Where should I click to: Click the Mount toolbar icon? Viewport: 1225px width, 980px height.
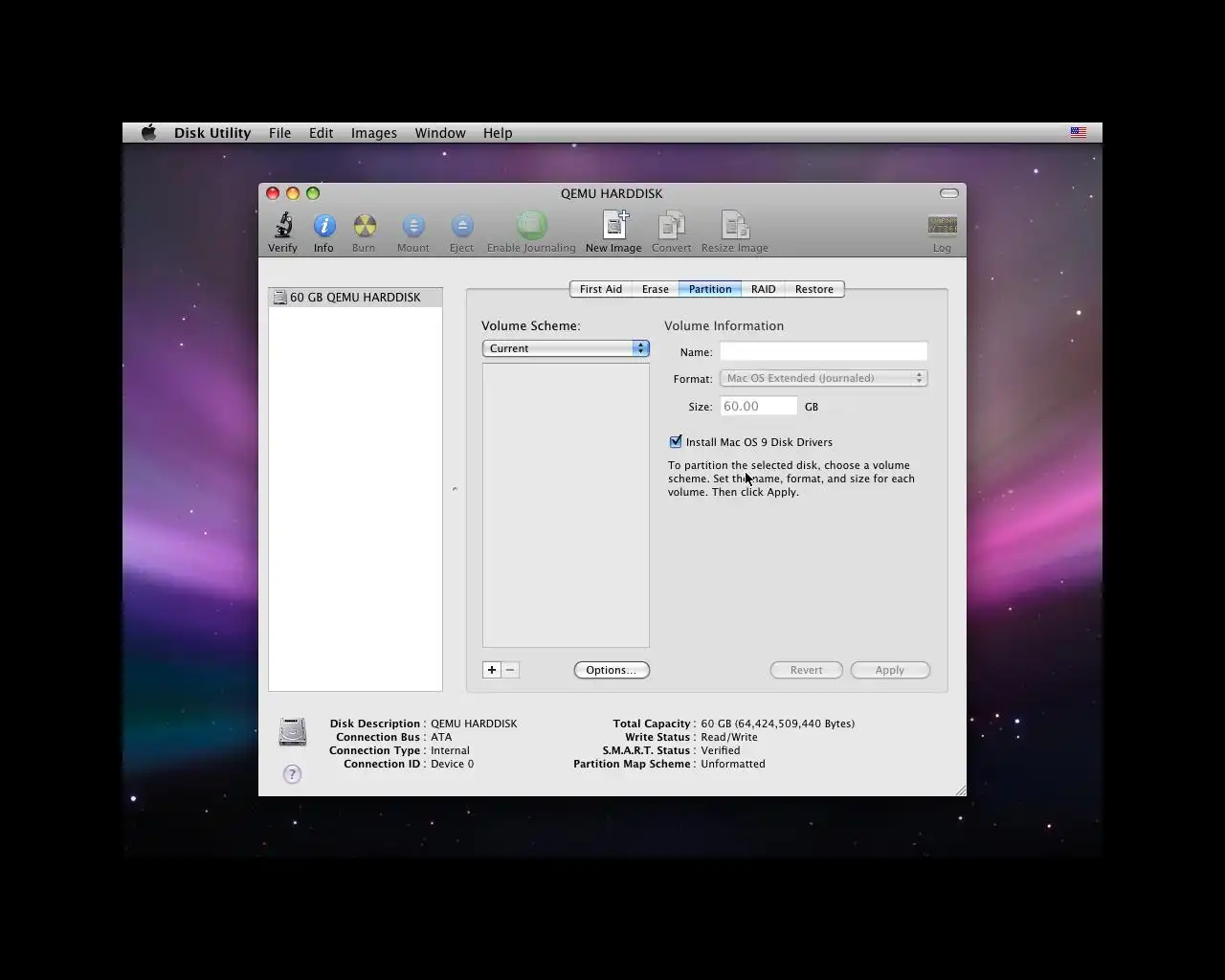413,226
